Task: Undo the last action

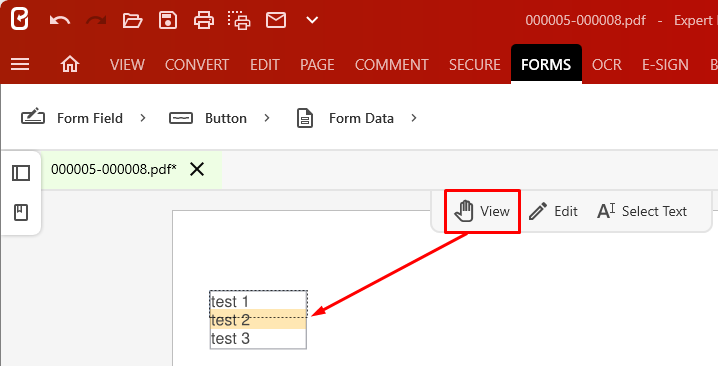Action: 60,20
